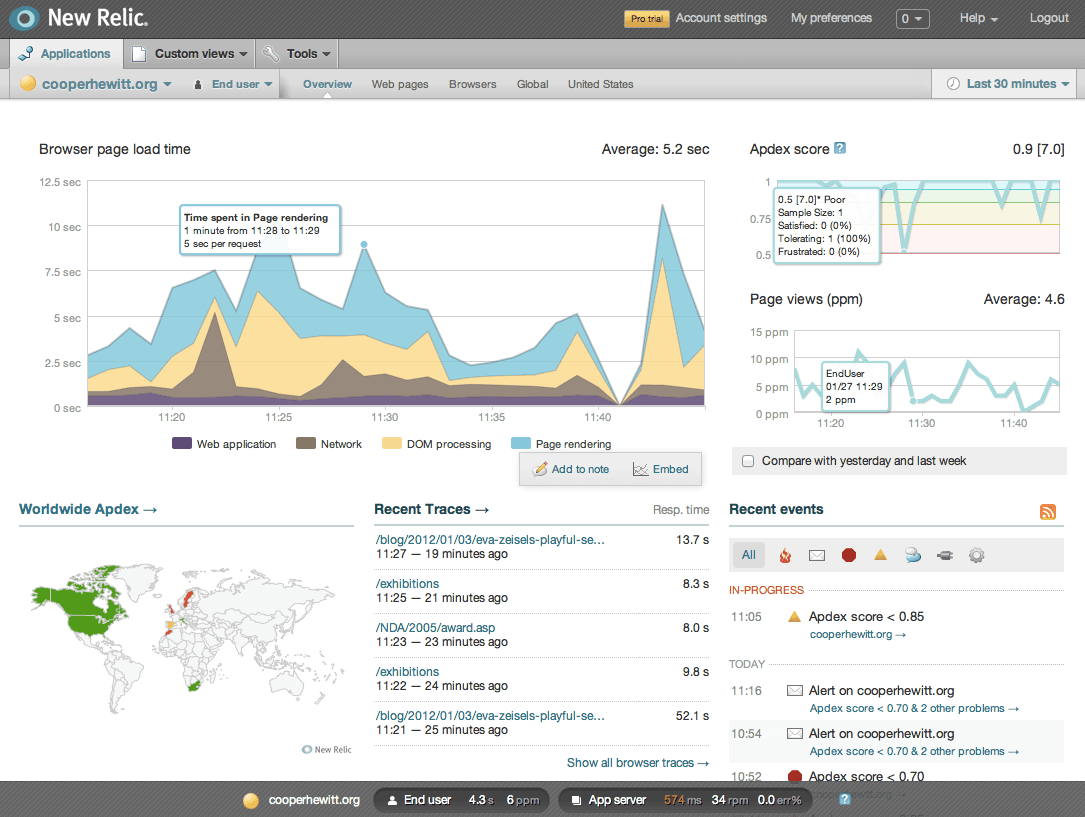Filter events by the envelope alert icon
Screen dimensions: 1085x817
pos(817,555)
